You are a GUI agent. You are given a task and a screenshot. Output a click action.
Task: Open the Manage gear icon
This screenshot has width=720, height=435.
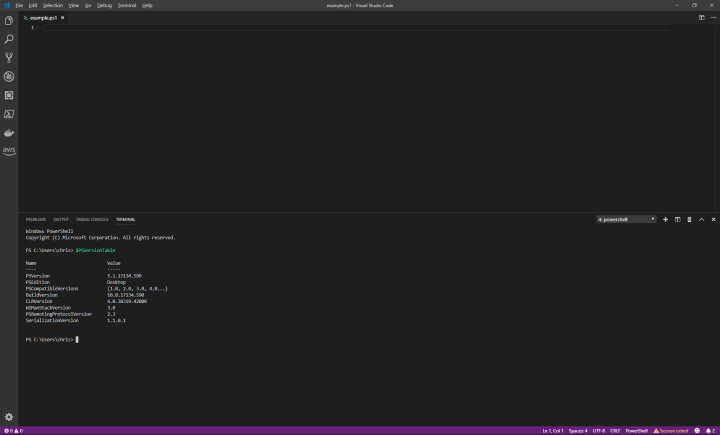point(9,417)
